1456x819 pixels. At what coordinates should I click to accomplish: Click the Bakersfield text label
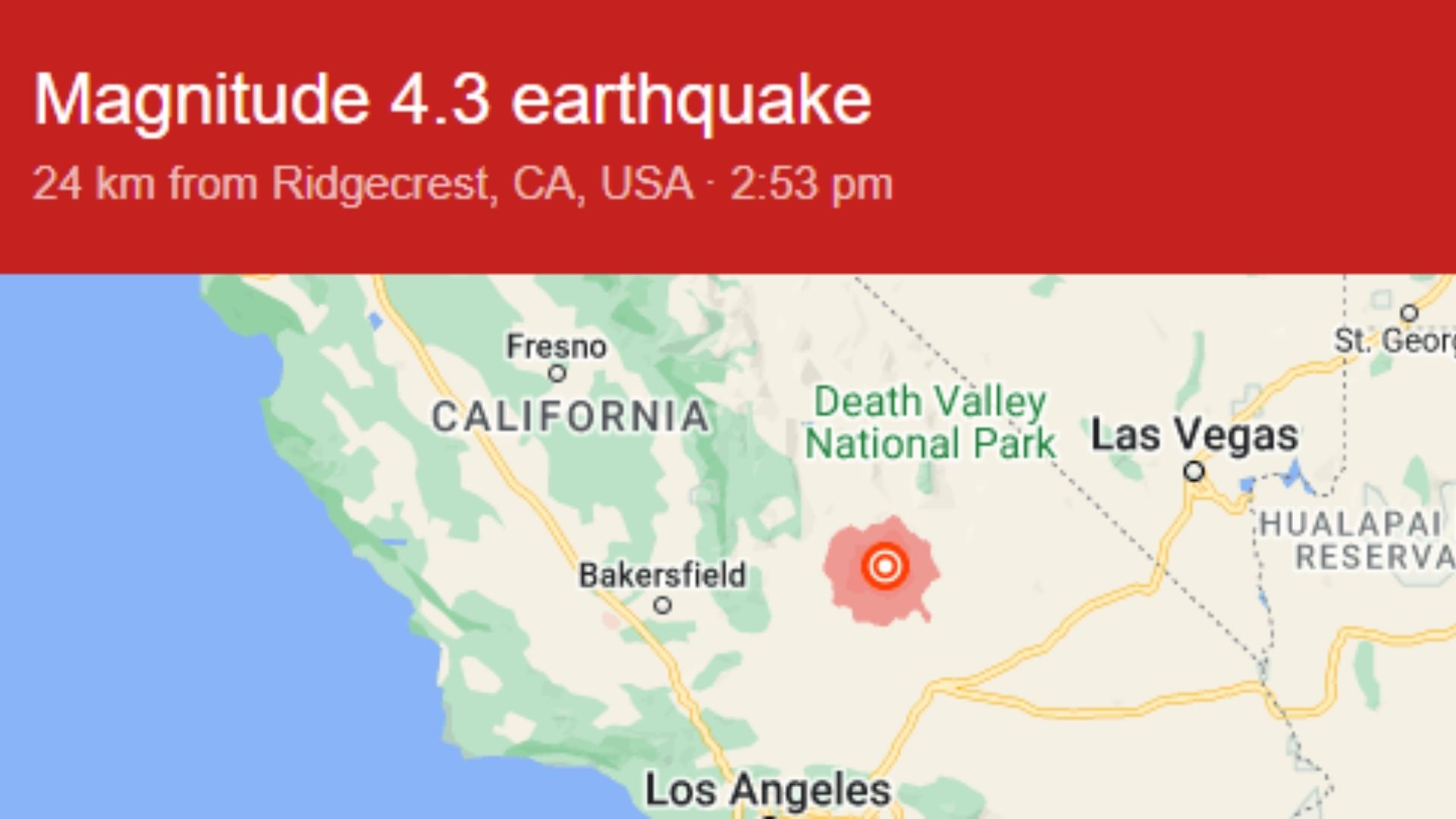click(663, 575)
